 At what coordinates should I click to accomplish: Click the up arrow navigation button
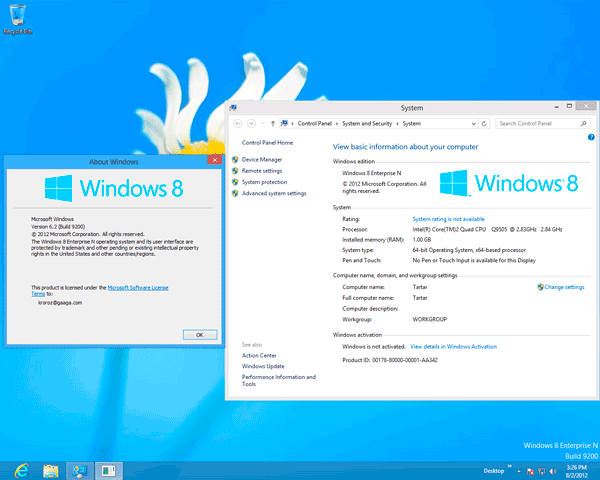pyautogui.click(x=271, y=123)
